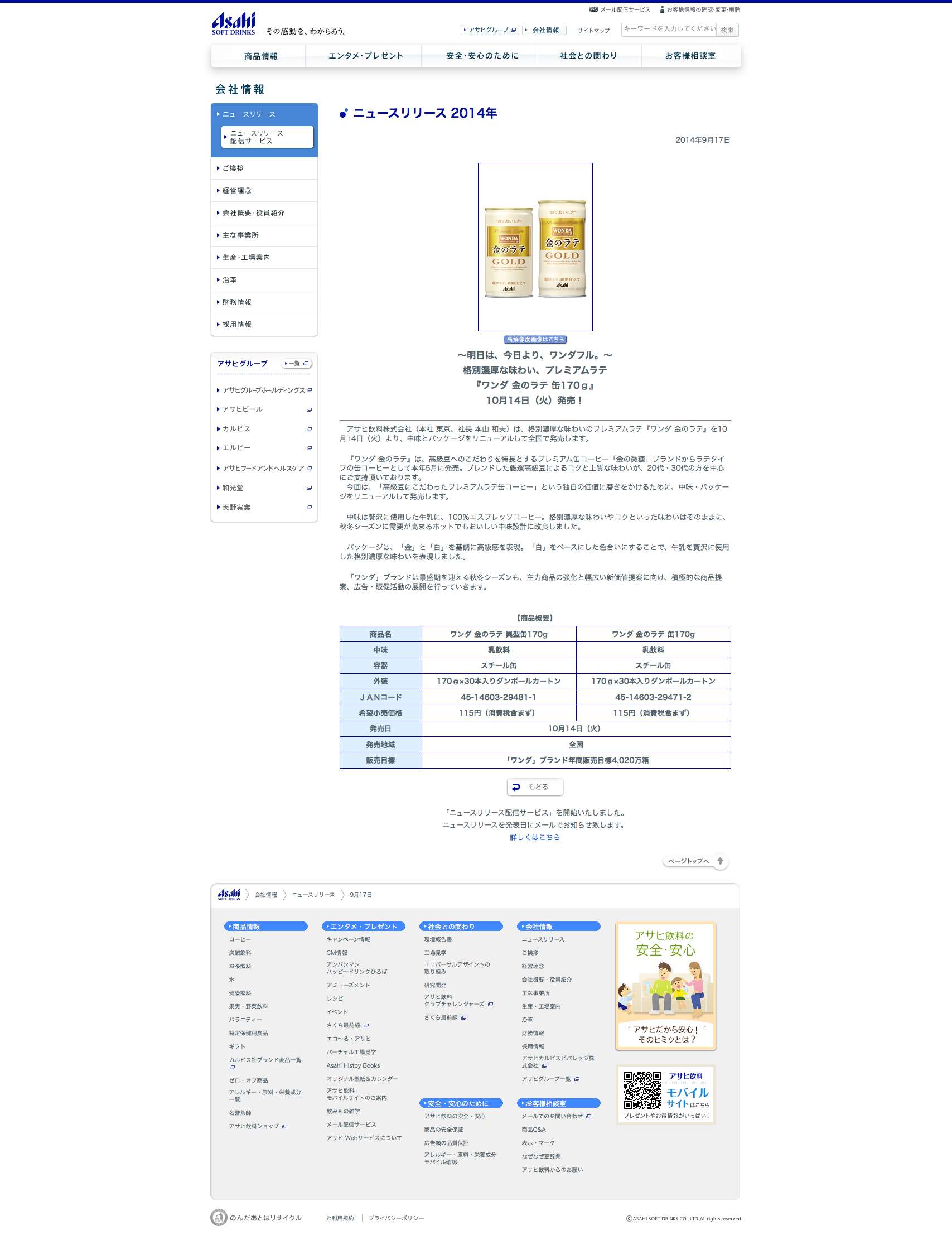Click 会社情報 in the footer breadcrumb
Image resolution: width=952 pixels, height=1240 pixels.
tap(266, 895)
